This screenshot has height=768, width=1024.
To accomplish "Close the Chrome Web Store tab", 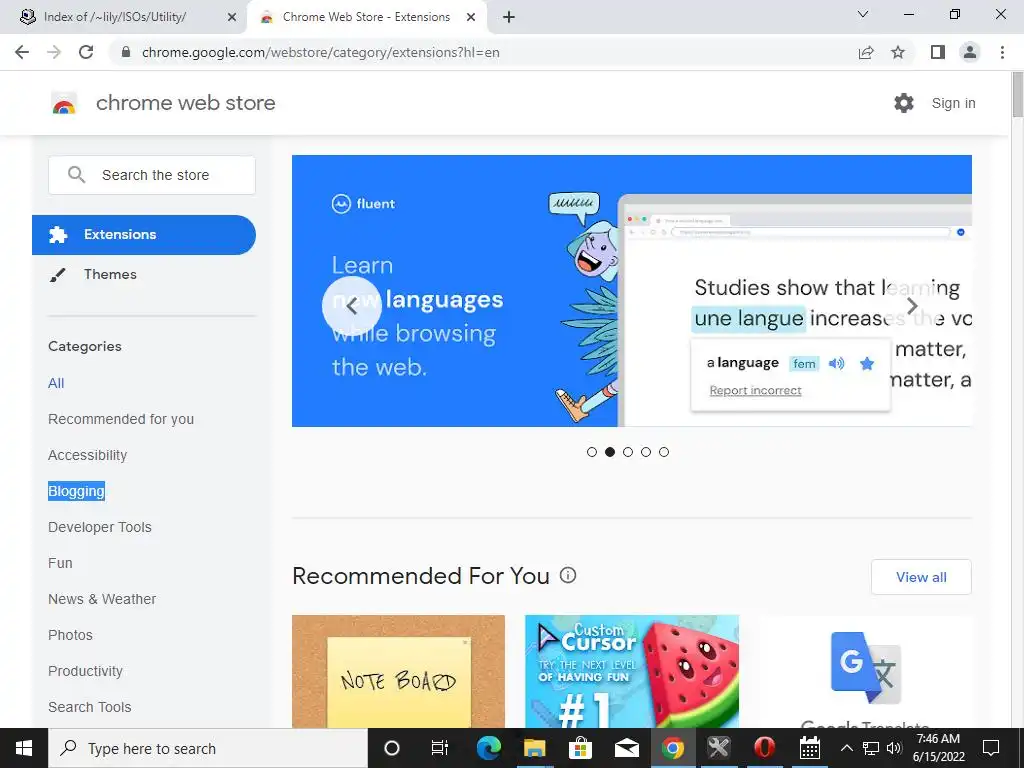I will tap(471, 17).
